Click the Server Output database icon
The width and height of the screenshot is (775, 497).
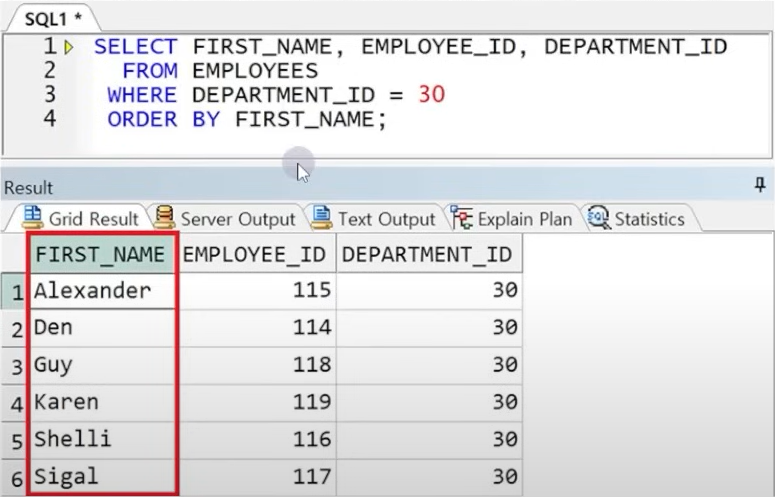point(165,217)
